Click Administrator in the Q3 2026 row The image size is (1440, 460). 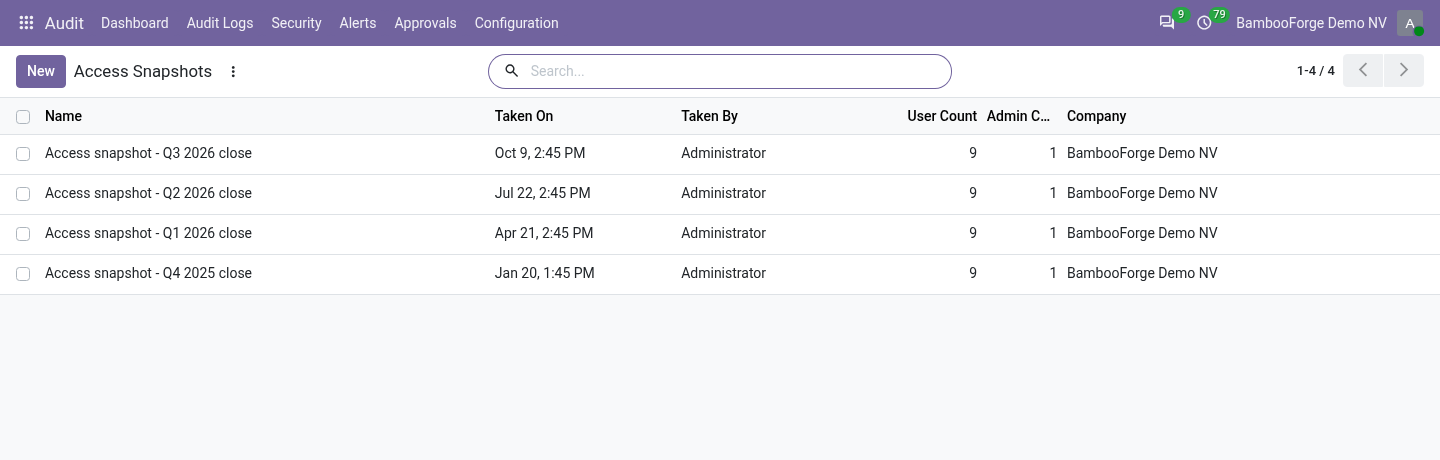[x=723, y=153]
